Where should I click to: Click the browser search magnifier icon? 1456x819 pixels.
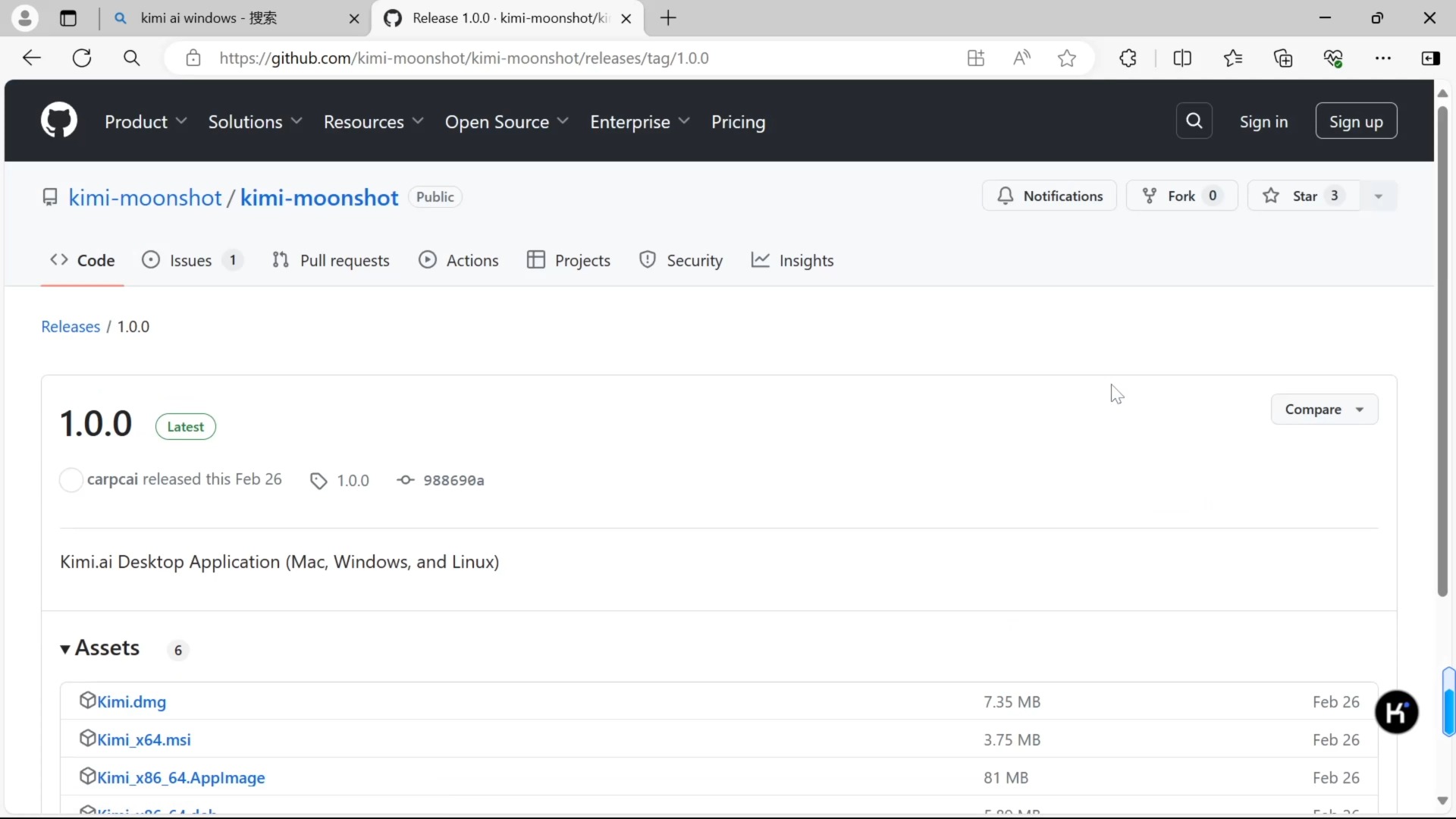131,58
